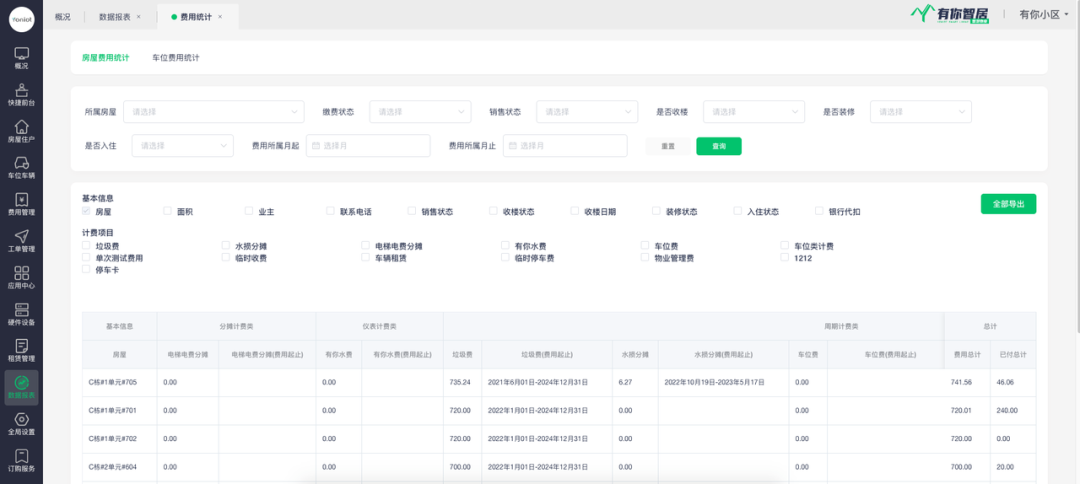
Task: Tick the 垃圾费 fee item checkbox
Action: point(87,246)
